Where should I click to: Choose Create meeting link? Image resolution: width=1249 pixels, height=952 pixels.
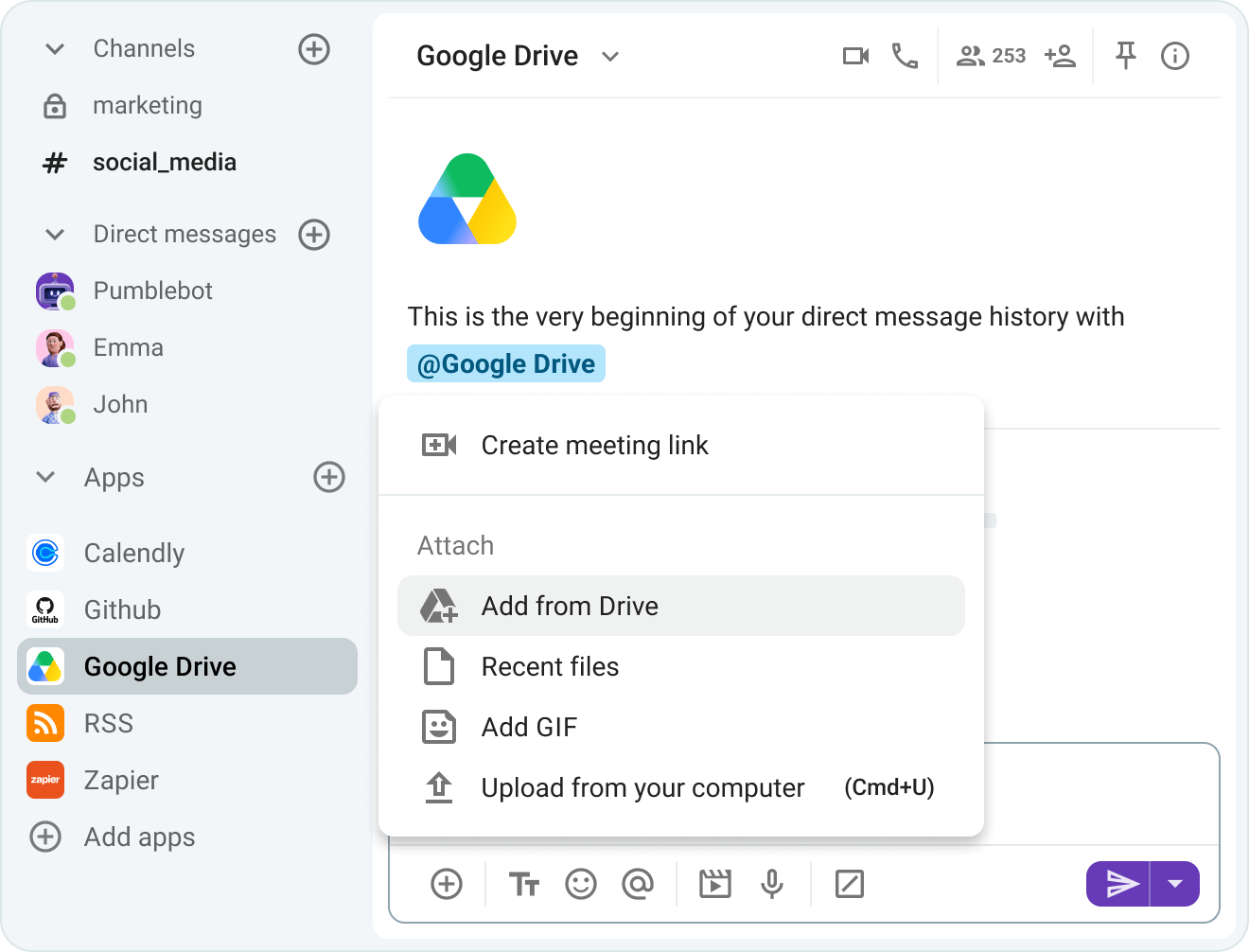coord(681,445)
